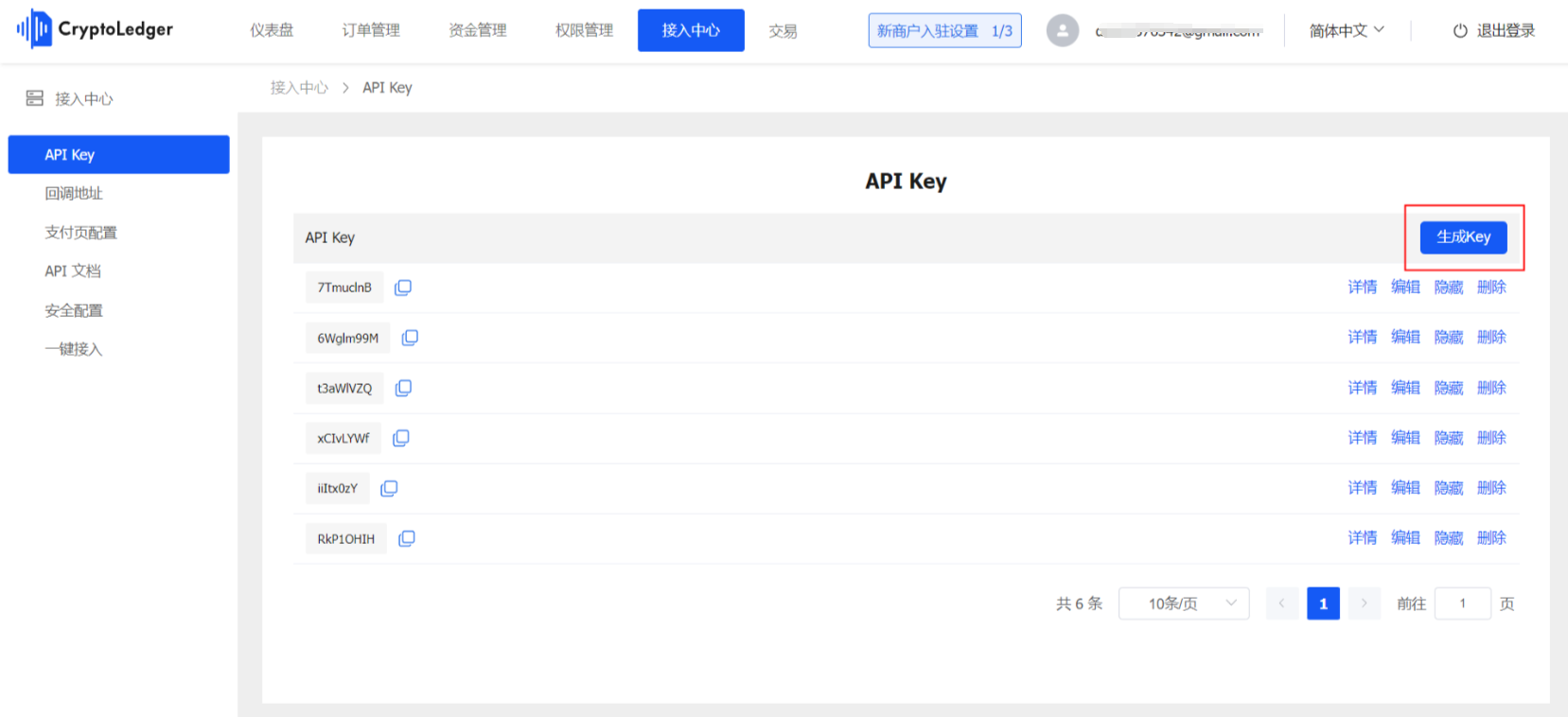Edit the t3aWlVZQ key via 编辑
Screen dimensions: 1568x717
1405,388
